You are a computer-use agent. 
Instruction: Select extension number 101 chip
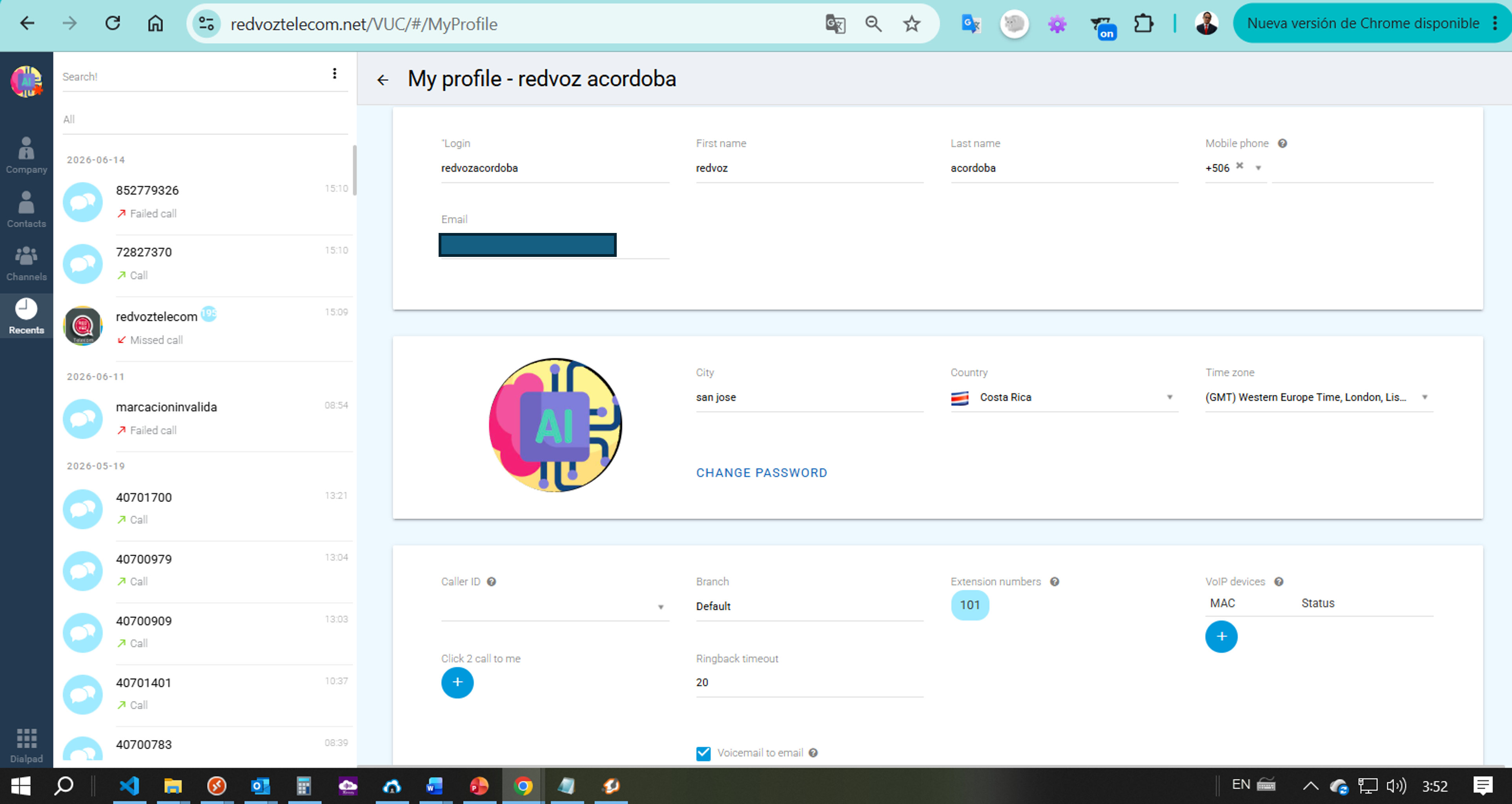pyautogui.click(x=970, y=605)
